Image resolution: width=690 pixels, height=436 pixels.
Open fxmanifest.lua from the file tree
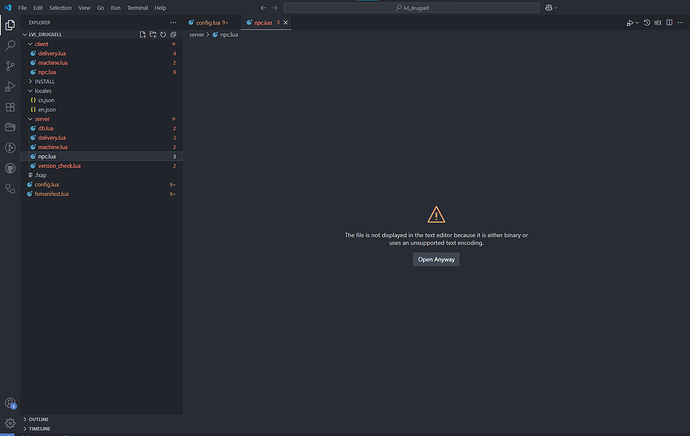click(52, 194)
